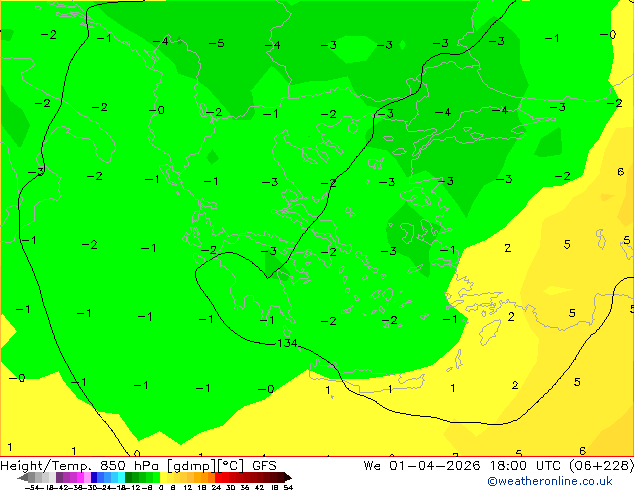634x490 pixels.
Task: Click the '18:00 UTC' time text
Action: pos(526,466)
